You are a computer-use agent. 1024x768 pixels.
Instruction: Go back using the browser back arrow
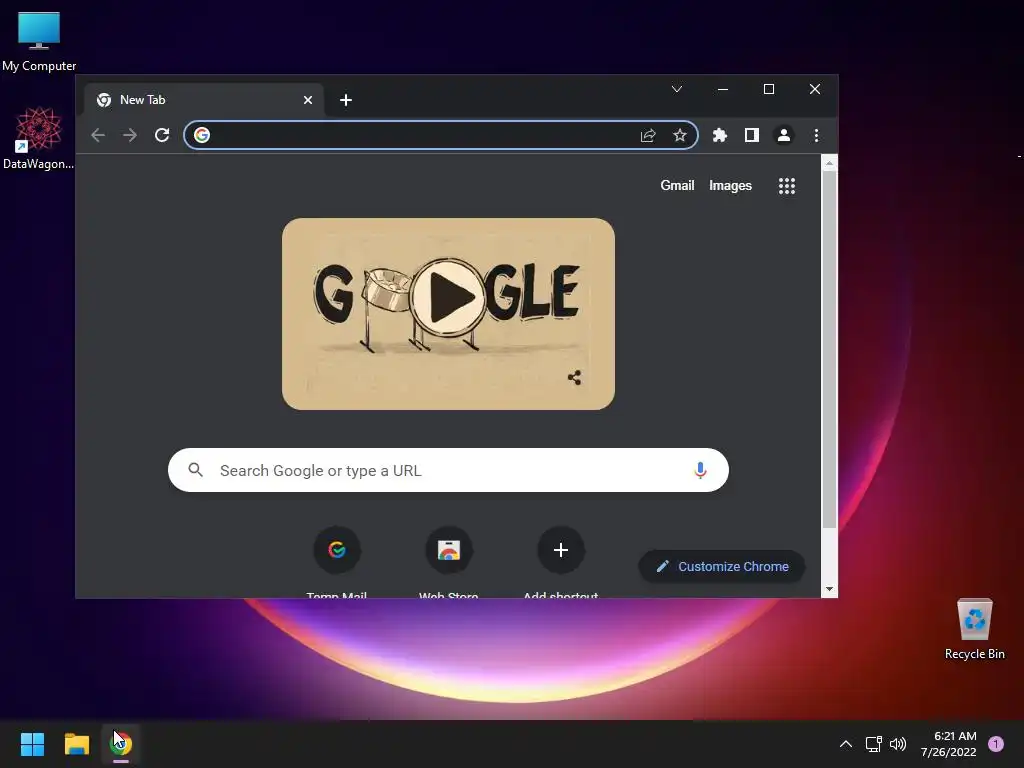coord(98,135)
